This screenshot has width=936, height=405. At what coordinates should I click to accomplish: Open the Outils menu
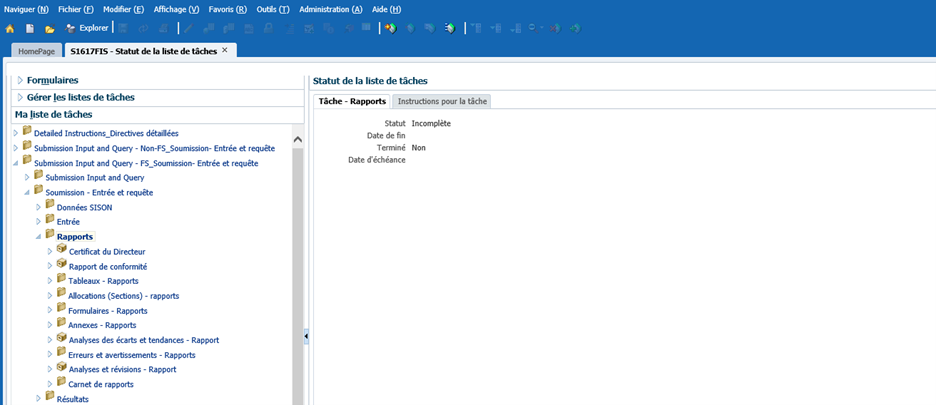tap(273, 10)
